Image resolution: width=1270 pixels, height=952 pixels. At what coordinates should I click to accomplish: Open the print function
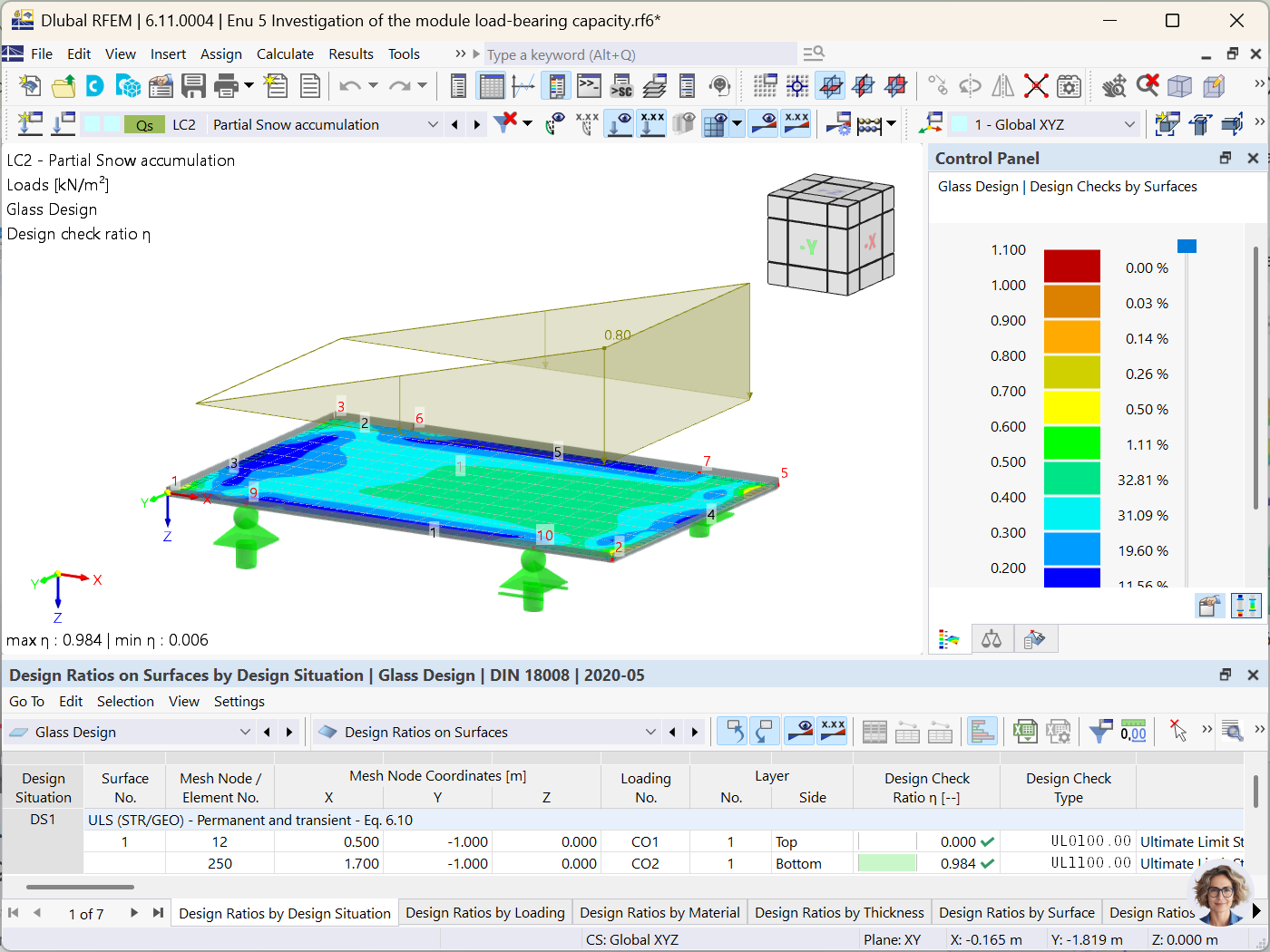[x=223, y=85]
